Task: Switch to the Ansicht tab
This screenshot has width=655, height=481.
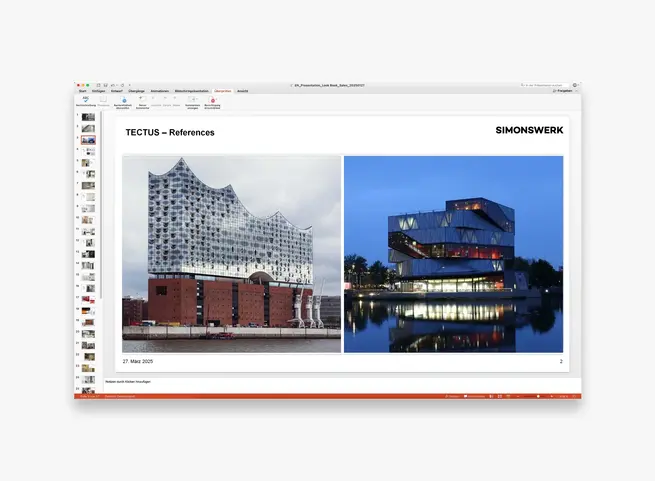Action: click(243, 91)
